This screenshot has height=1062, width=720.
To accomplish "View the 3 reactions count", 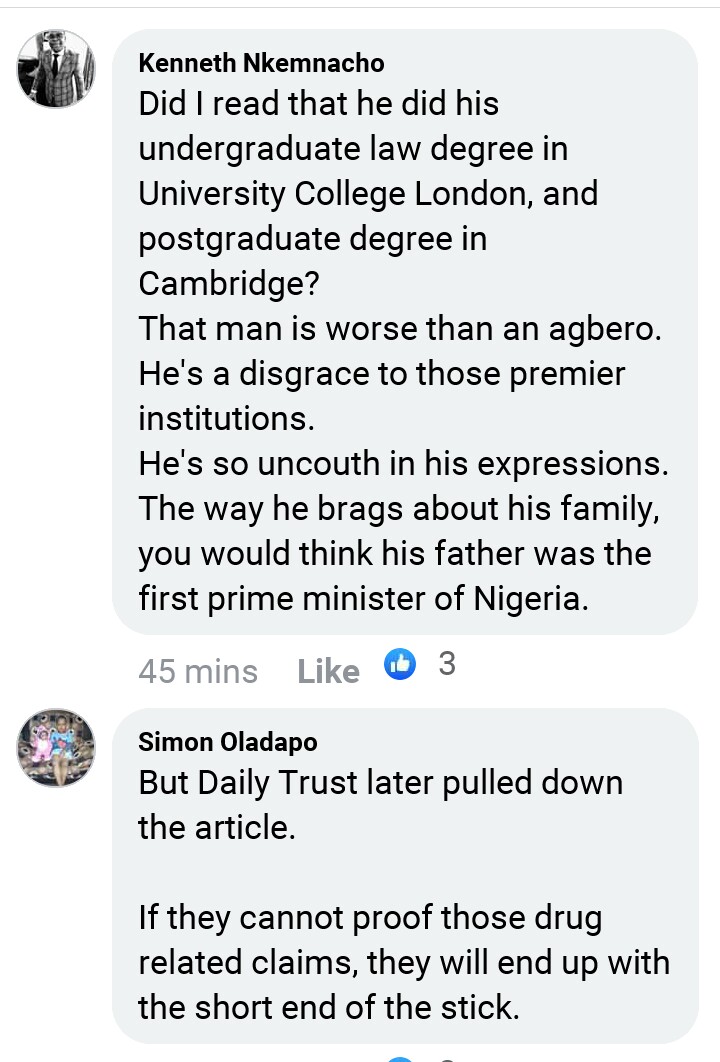I will pyautogui.click(x=447, y=663).
